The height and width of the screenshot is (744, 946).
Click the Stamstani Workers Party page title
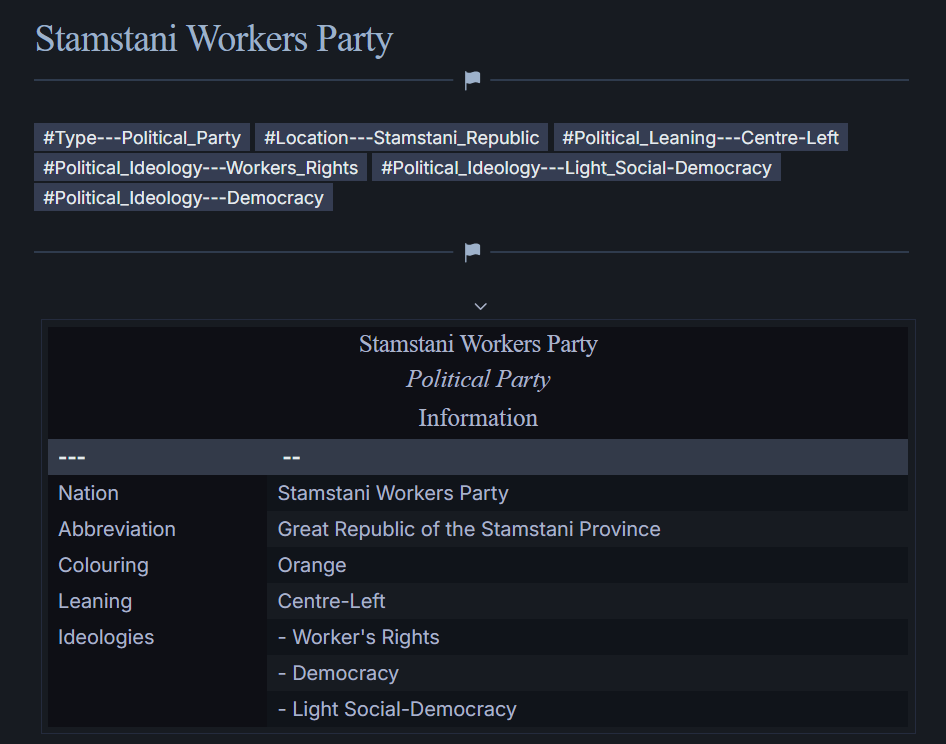pyautogui.click(x=214, y=39)
